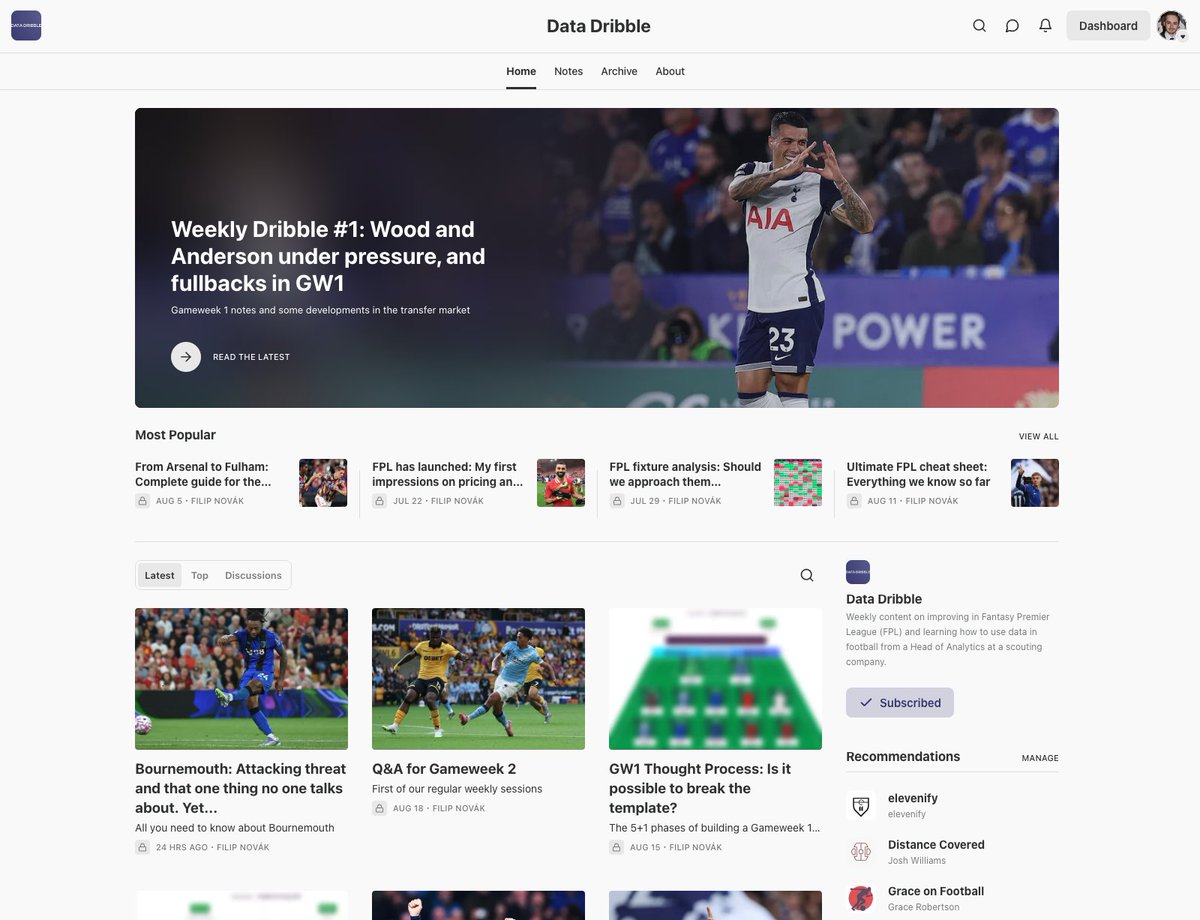Open the FPL has launched thumbnail
The width and height of the screenshot is (1200, 920).
click(561, 483)
